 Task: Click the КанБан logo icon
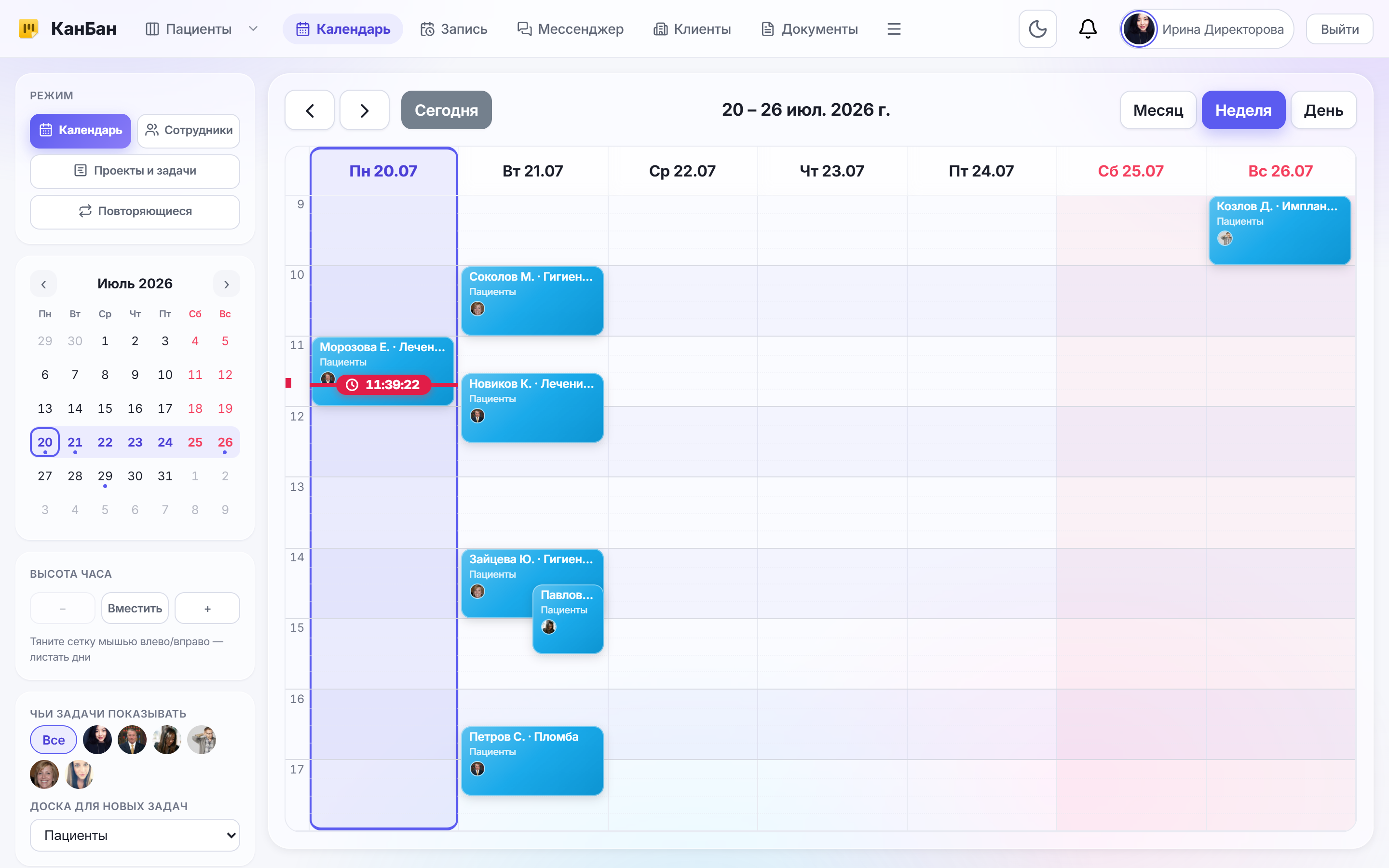coord(28,29)
